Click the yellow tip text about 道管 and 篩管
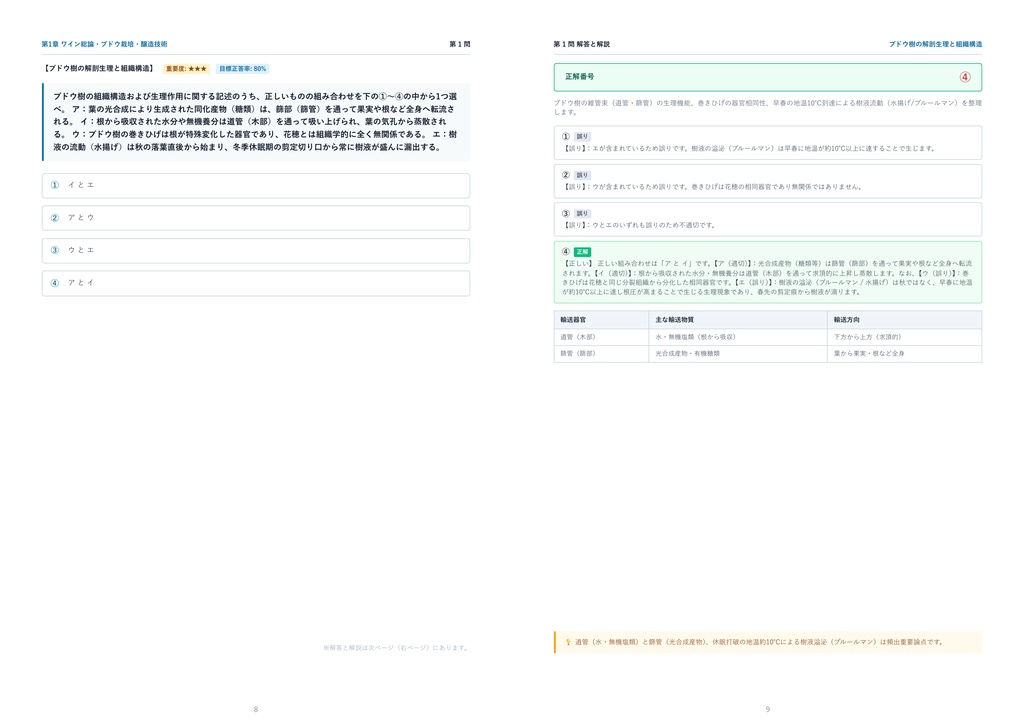The image size is (1024, 724). tap(760, 642)
